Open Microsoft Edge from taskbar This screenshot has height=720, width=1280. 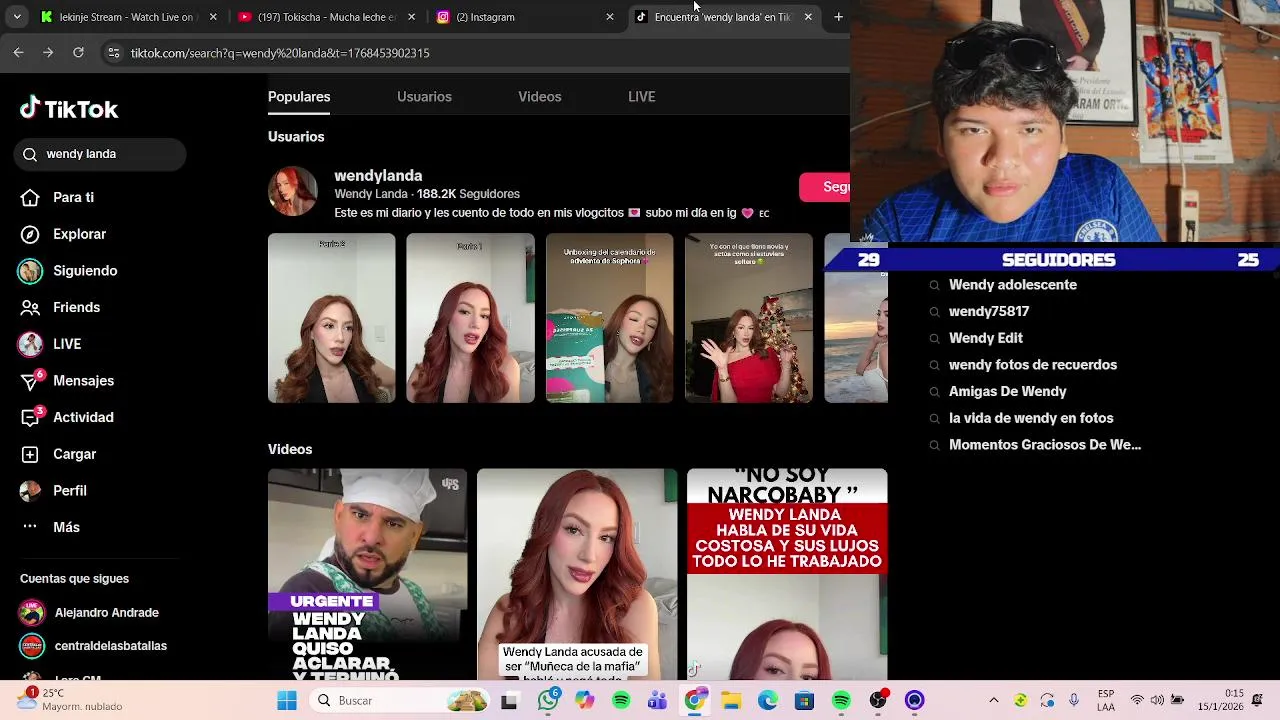coord(768,701)
